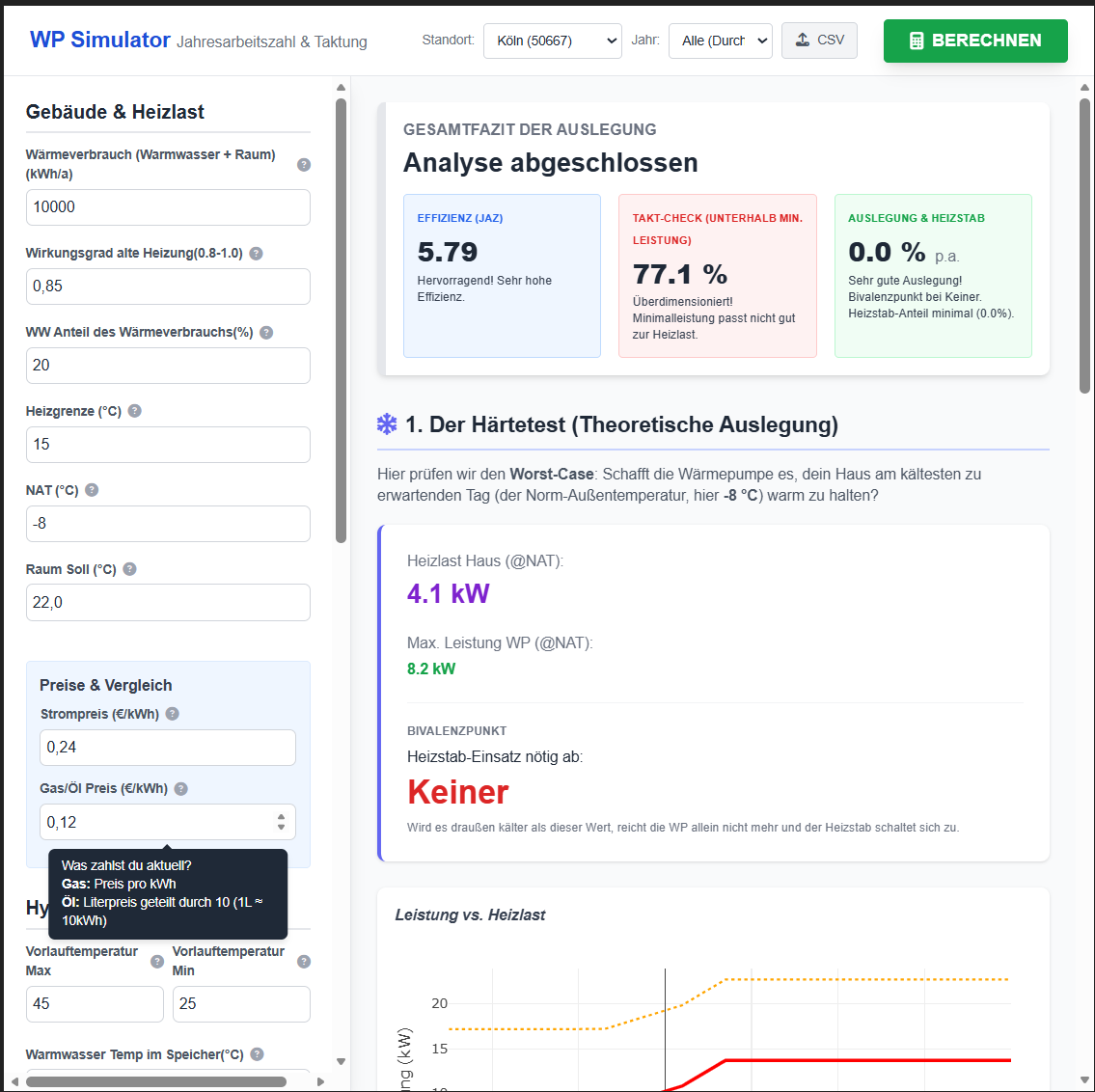Click the Vorlauftemperatur Max input field
Viewport: 1095px width, 1092px height.
click(95, 1004)
